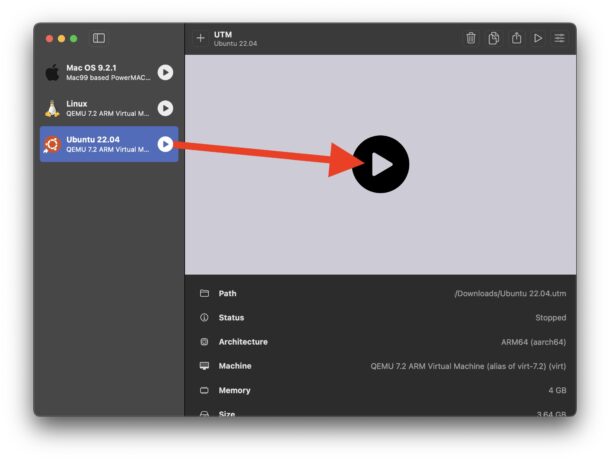Start Ubuntu 22.04 using sidebar play button
The image size is (610, 461).
point(165,144)
